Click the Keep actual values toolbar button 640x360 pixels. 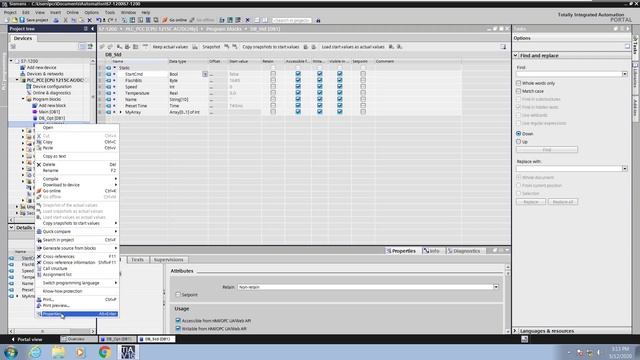tap(170, 47)
